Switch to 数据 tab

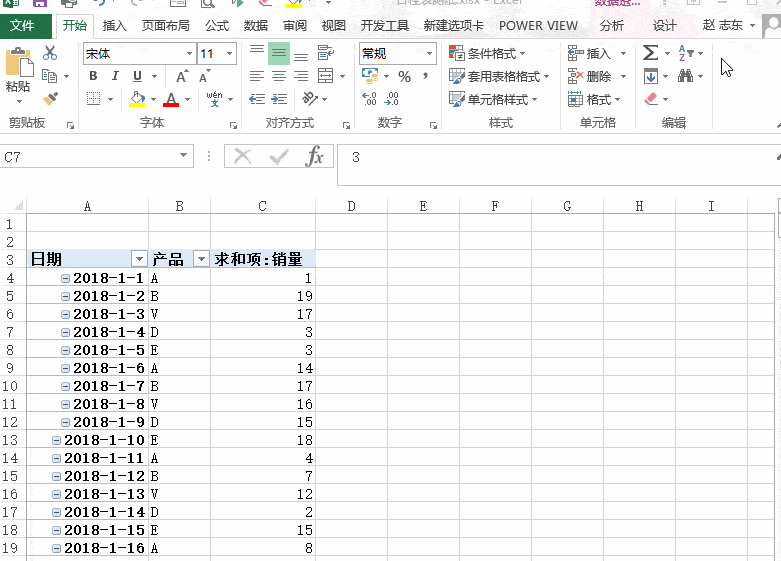256,25
